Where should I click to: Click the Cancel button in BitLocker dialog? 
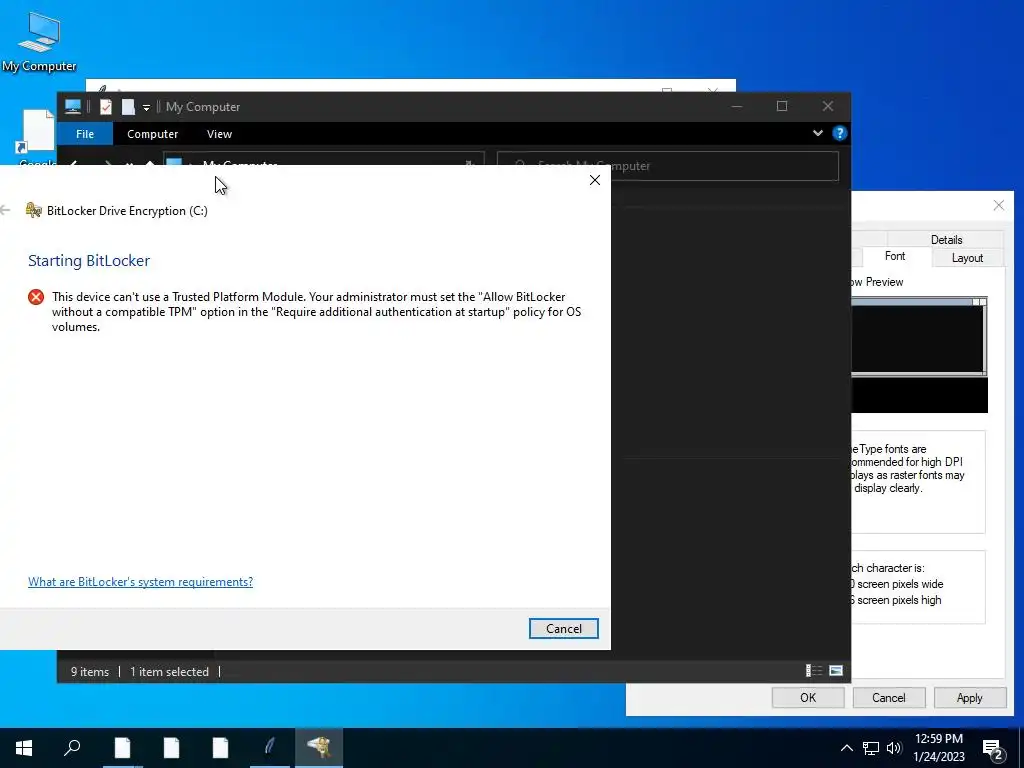[x=564, y=628]
